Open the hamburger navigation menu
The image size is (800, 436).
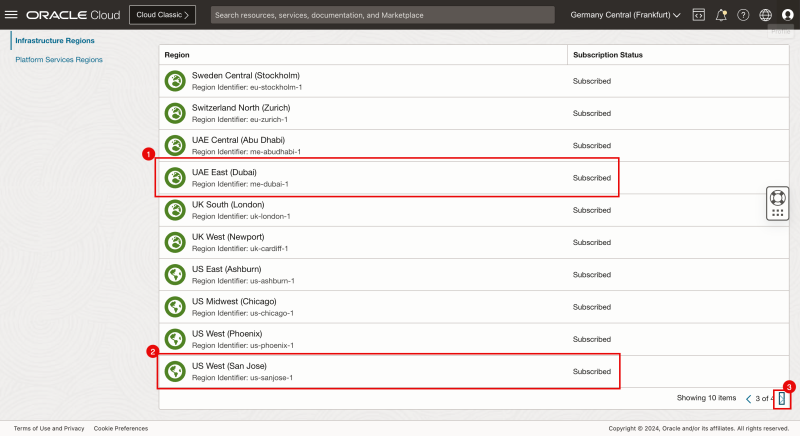tap(12, 15)
